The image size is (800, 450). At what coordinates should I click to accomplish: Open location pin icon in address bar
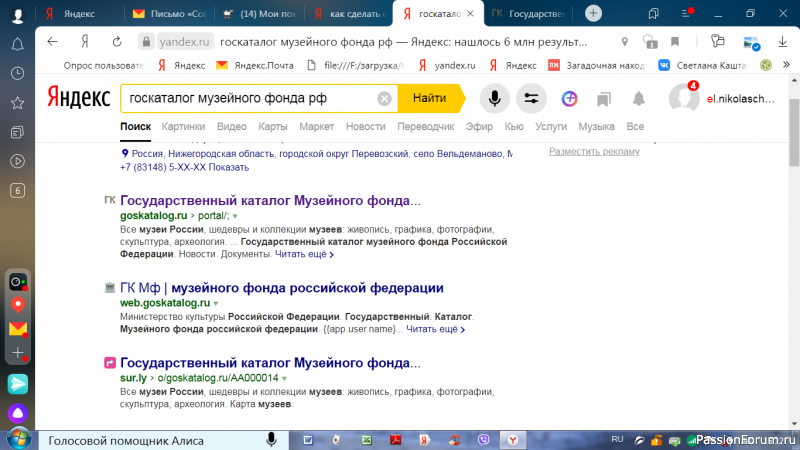coord(624,42)
